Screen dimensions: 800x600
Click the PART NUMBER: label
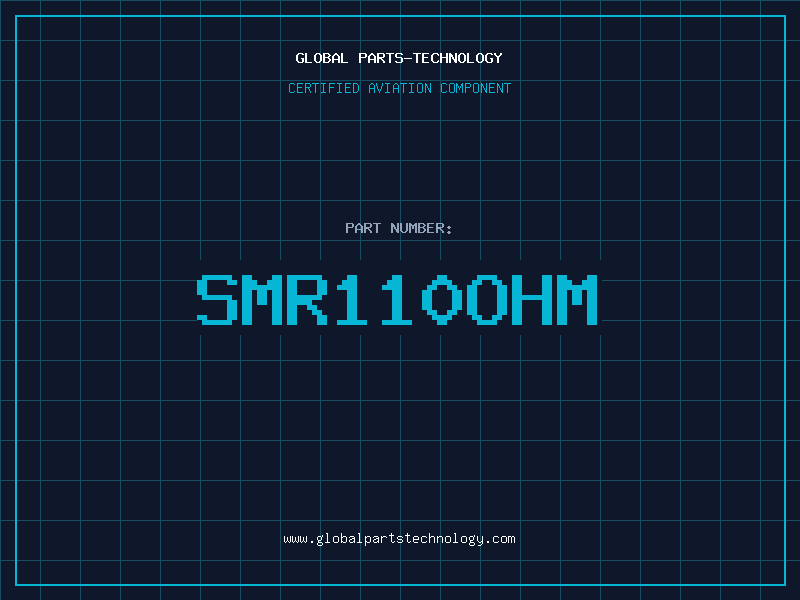point(398,228)
